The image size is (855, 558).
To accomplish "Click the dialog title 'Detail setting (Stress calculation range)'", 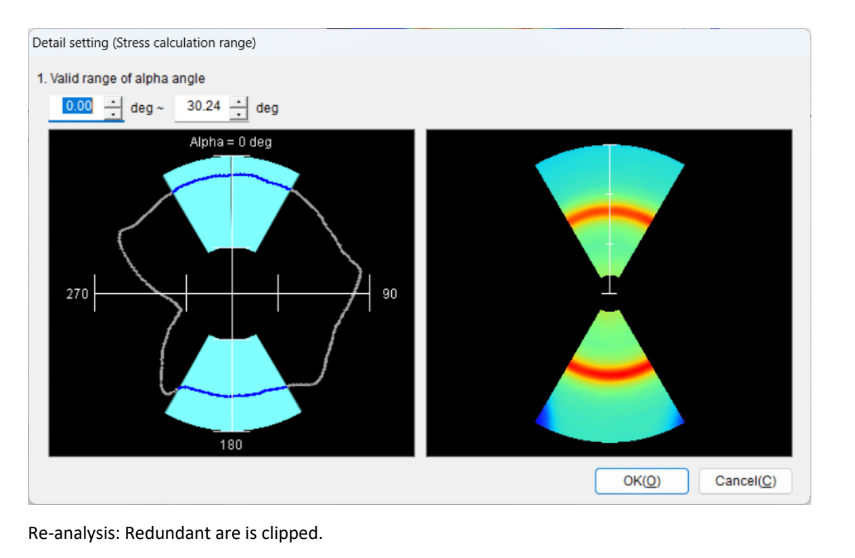I will (x=144, y=43).
